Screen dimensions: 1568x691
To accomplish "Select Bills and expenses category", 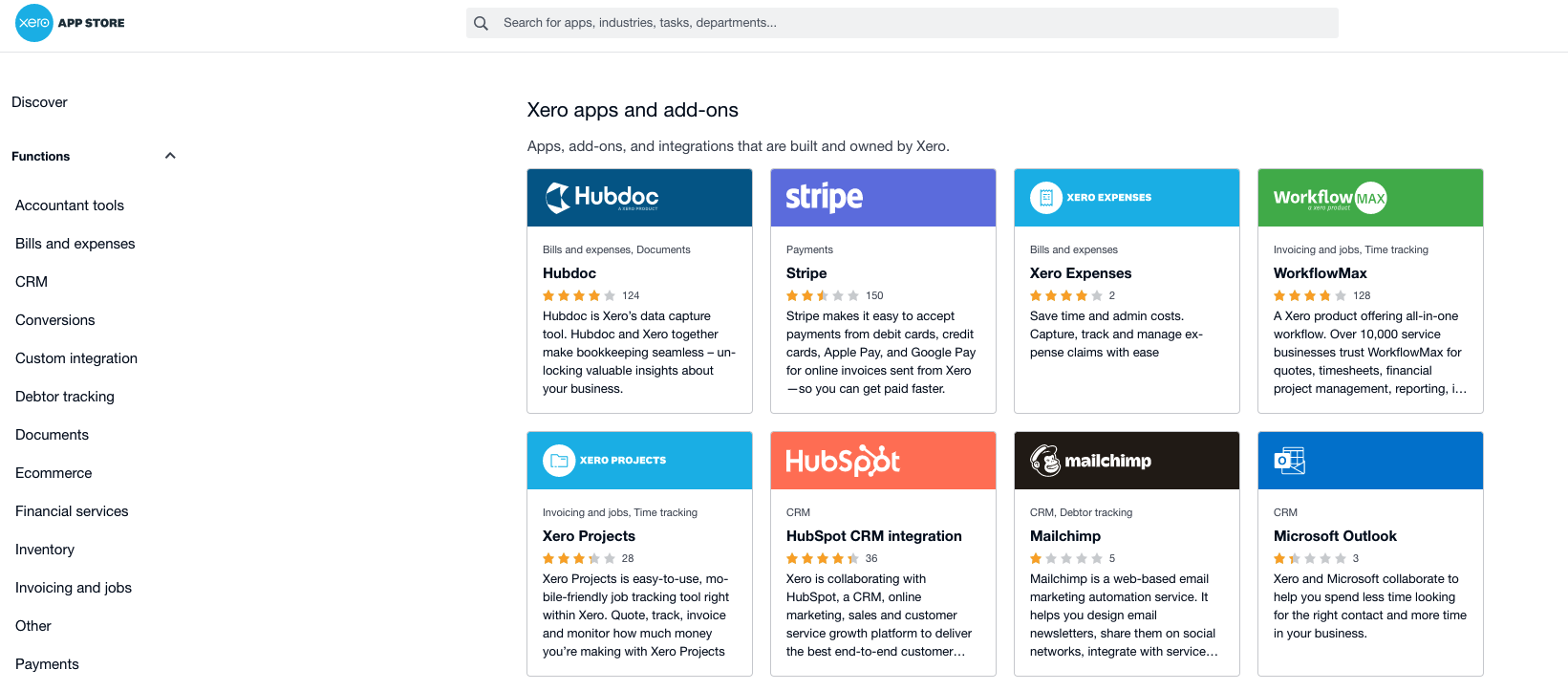I will (x=75, y=244).
